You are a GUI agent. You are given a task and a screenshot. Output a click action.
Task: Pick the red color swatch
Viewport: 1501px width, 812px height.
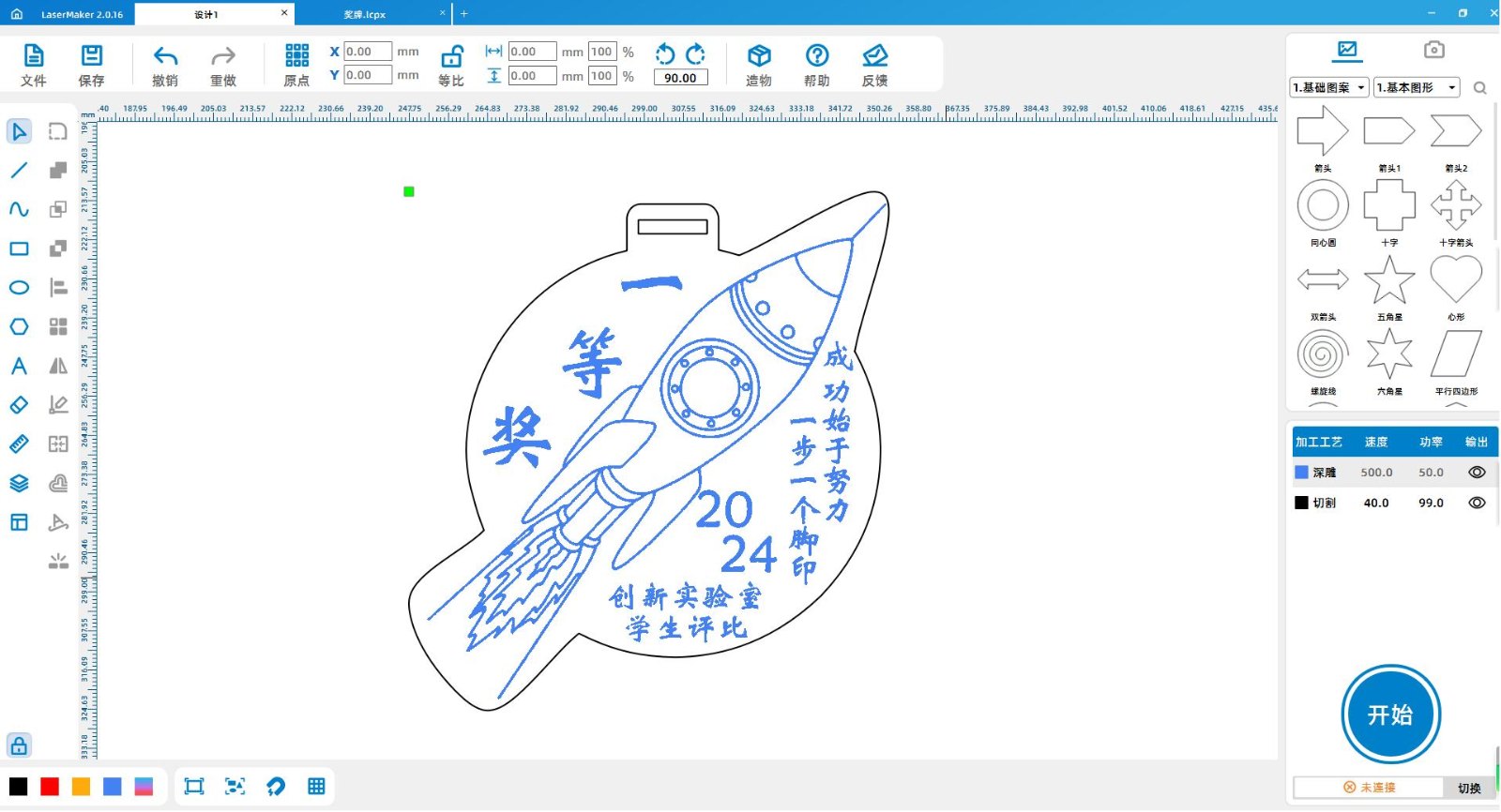coord(50,787)
